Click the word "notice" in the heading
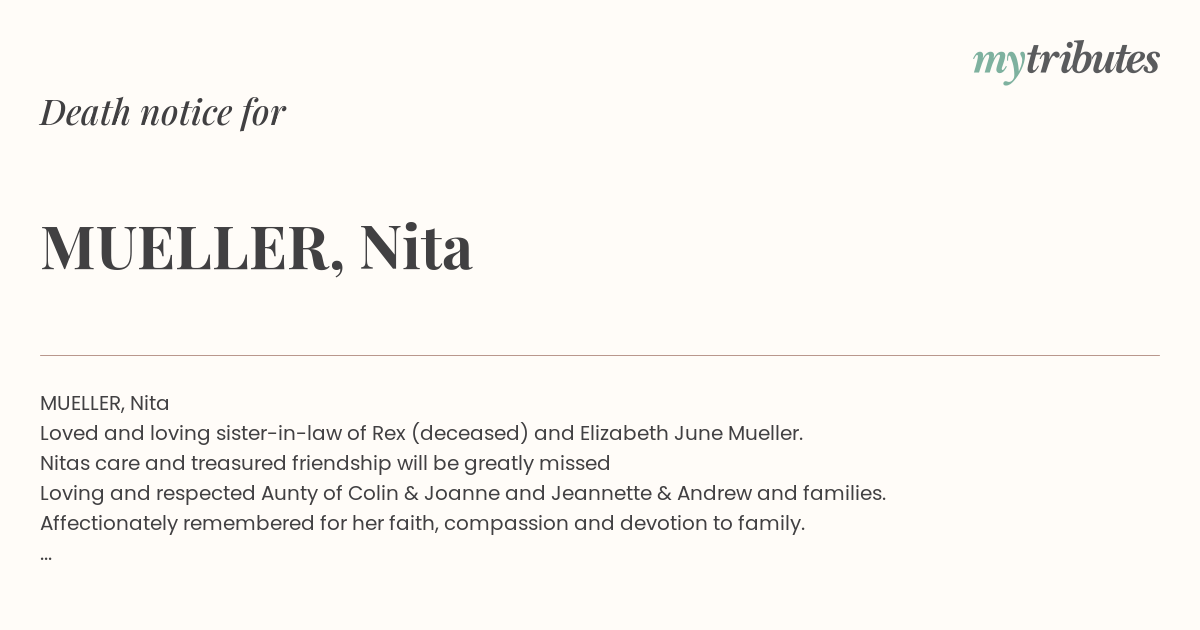1200x630 pixels. (x=186, y=113)
